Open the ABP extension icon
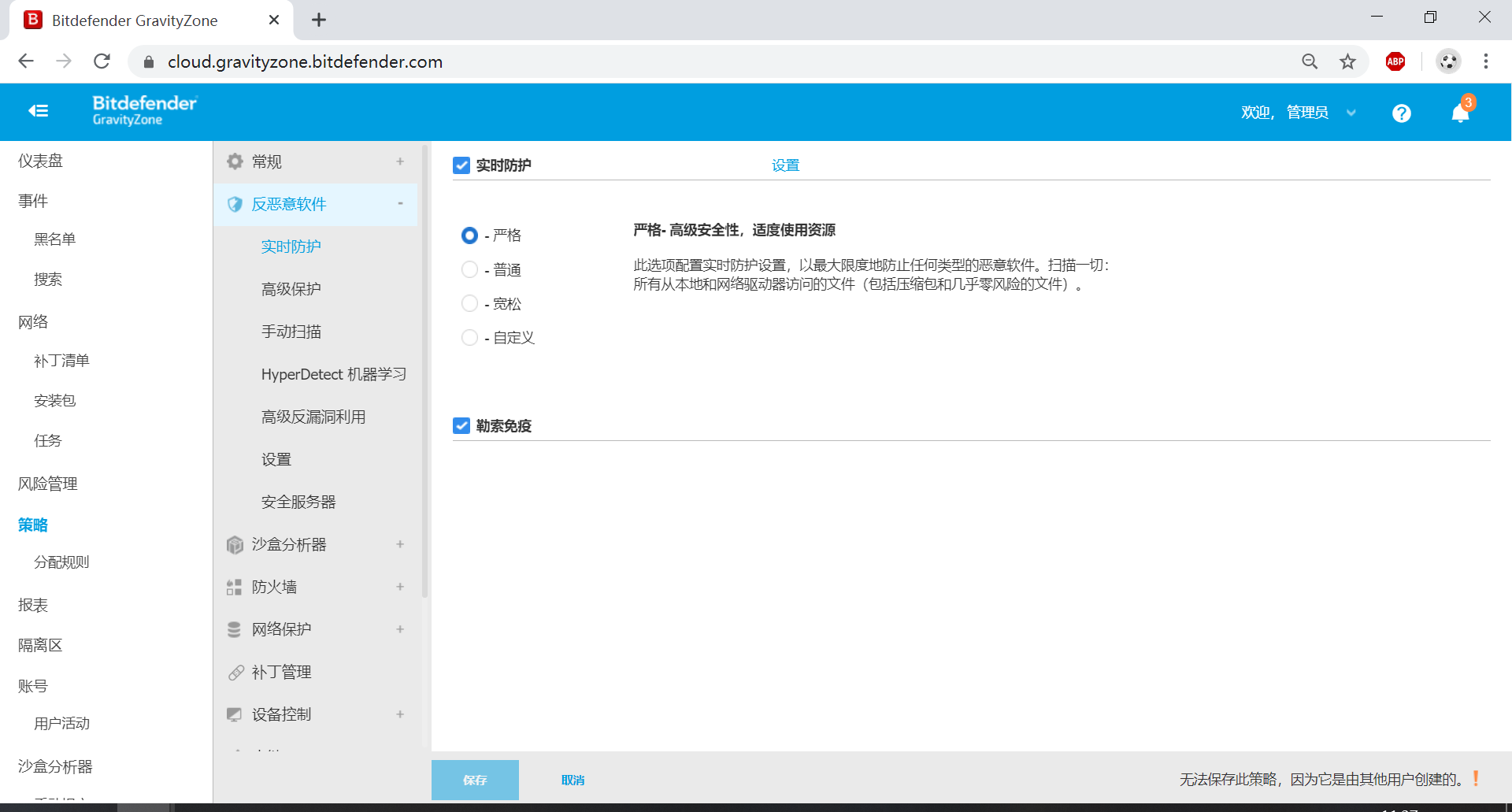 pos(1395,61)
